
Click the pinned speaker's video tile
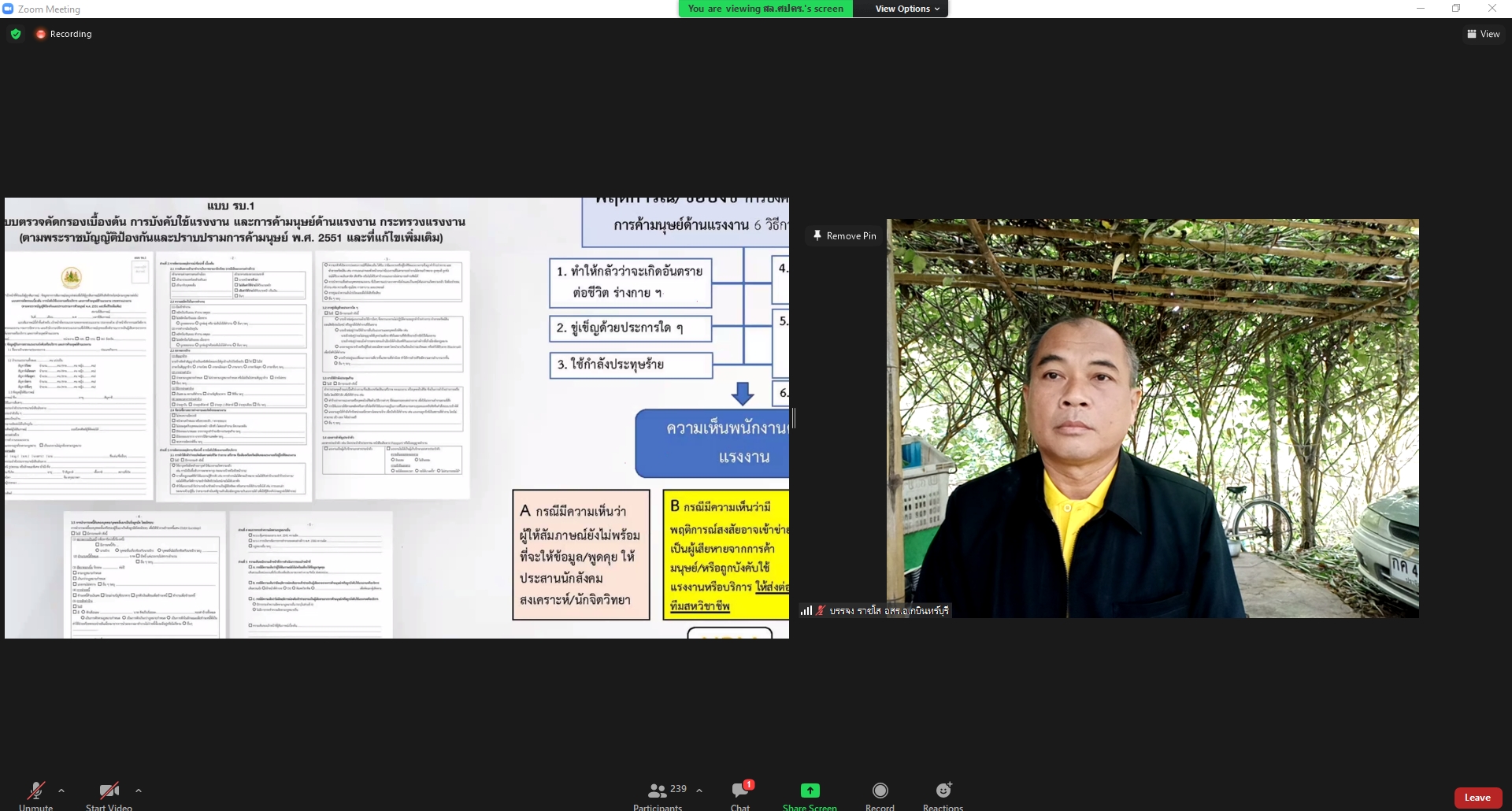tap(1152, 417)
